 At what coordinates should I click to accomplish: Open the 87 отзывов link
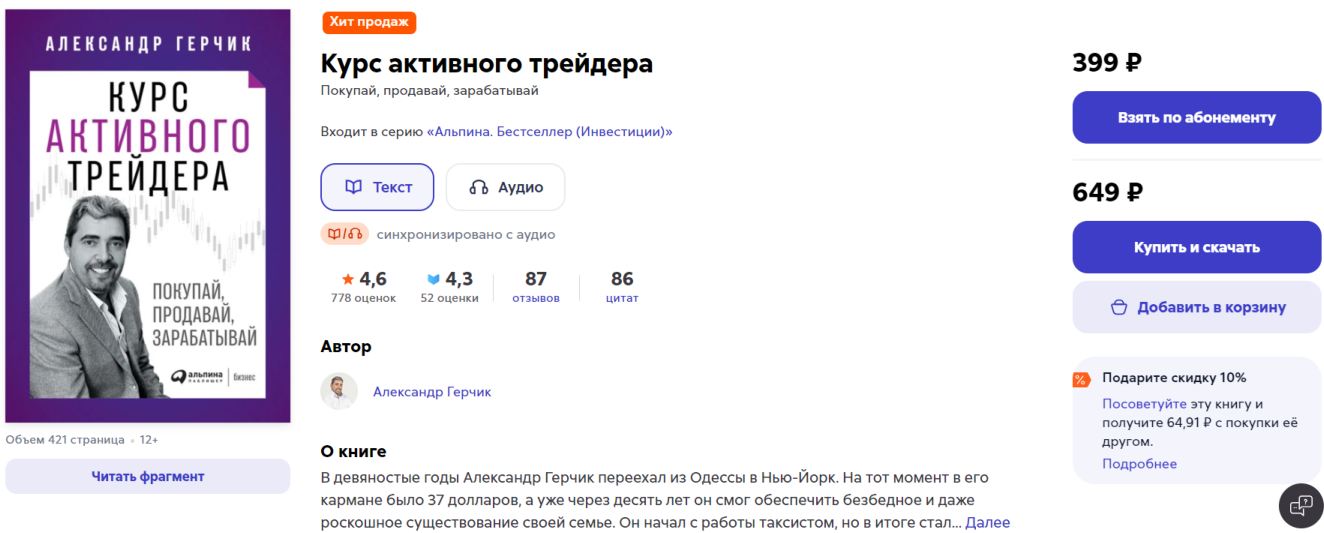pos(536,287)
